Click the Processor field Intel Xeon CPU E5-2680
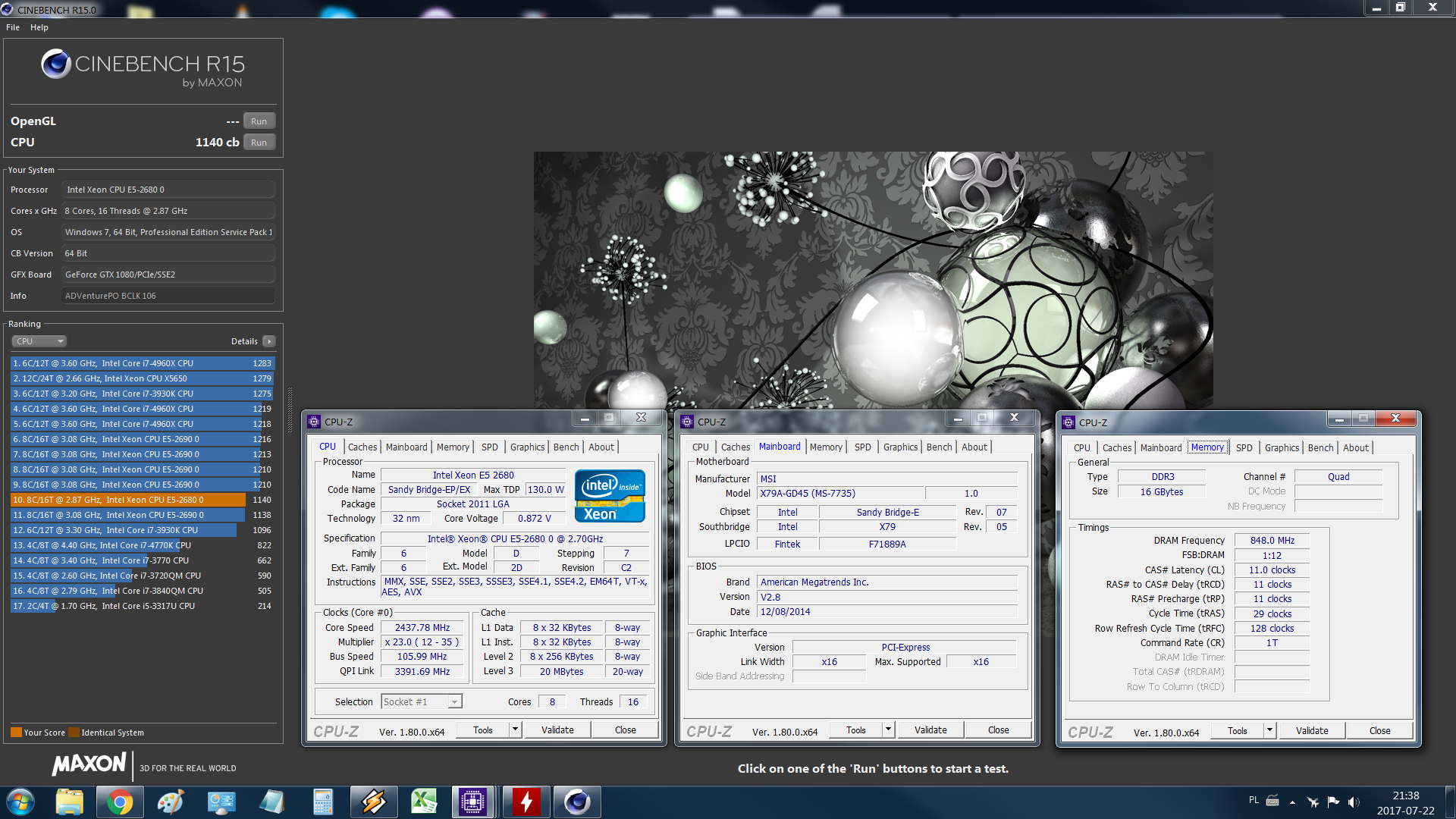 tap(168, 190)
